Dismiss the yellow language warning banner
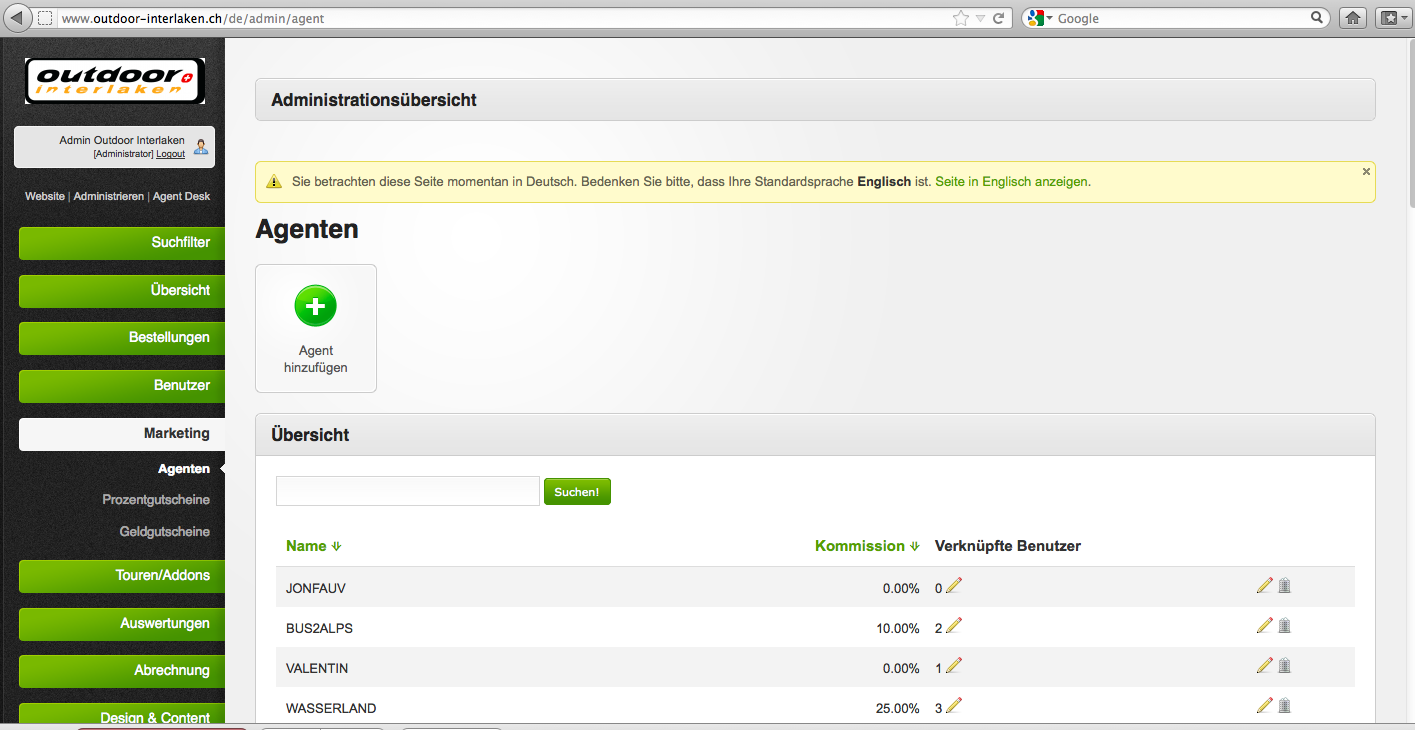1415x730 pixels. (x=1366, y=172)
